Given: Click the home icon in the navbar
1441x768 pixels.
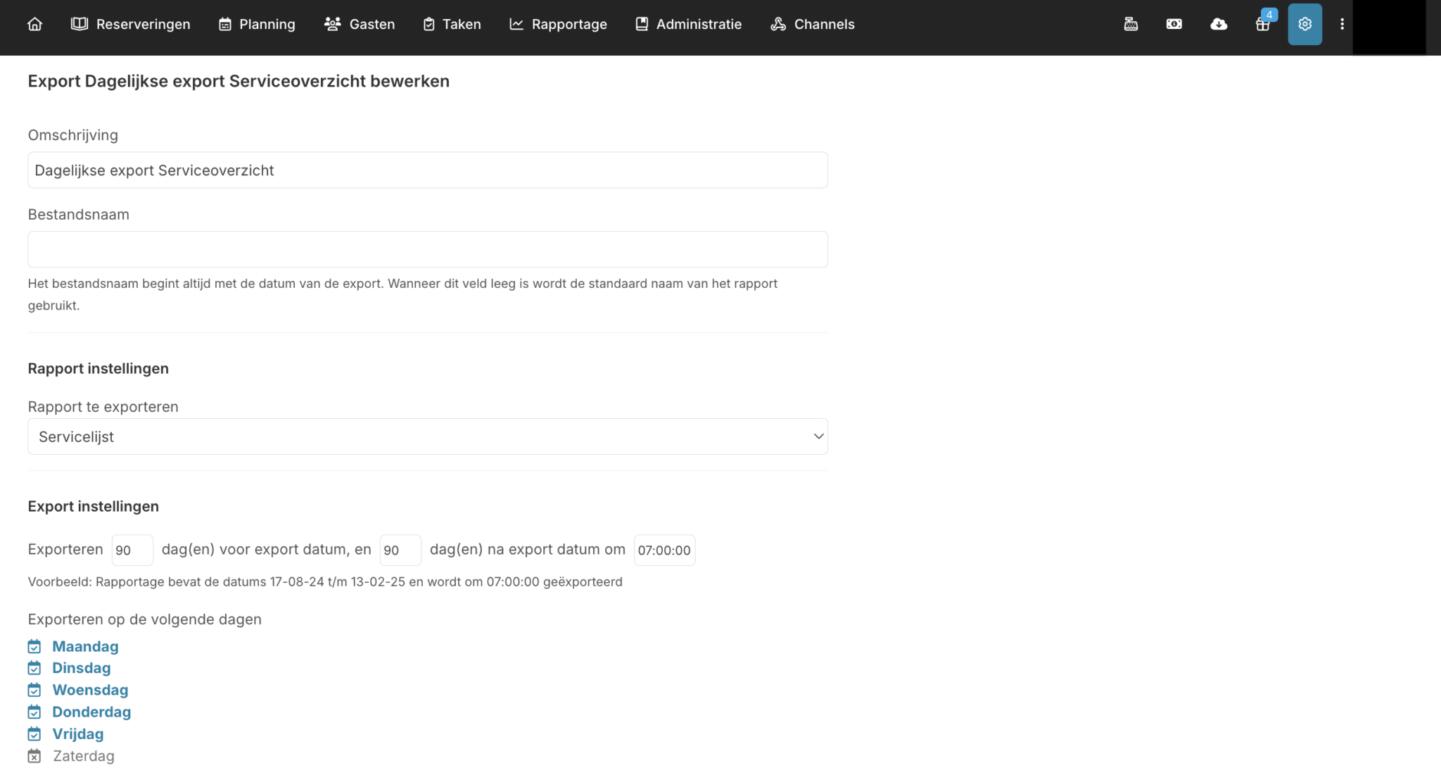Looking at the screenshot, I should (x=35, y=24).
